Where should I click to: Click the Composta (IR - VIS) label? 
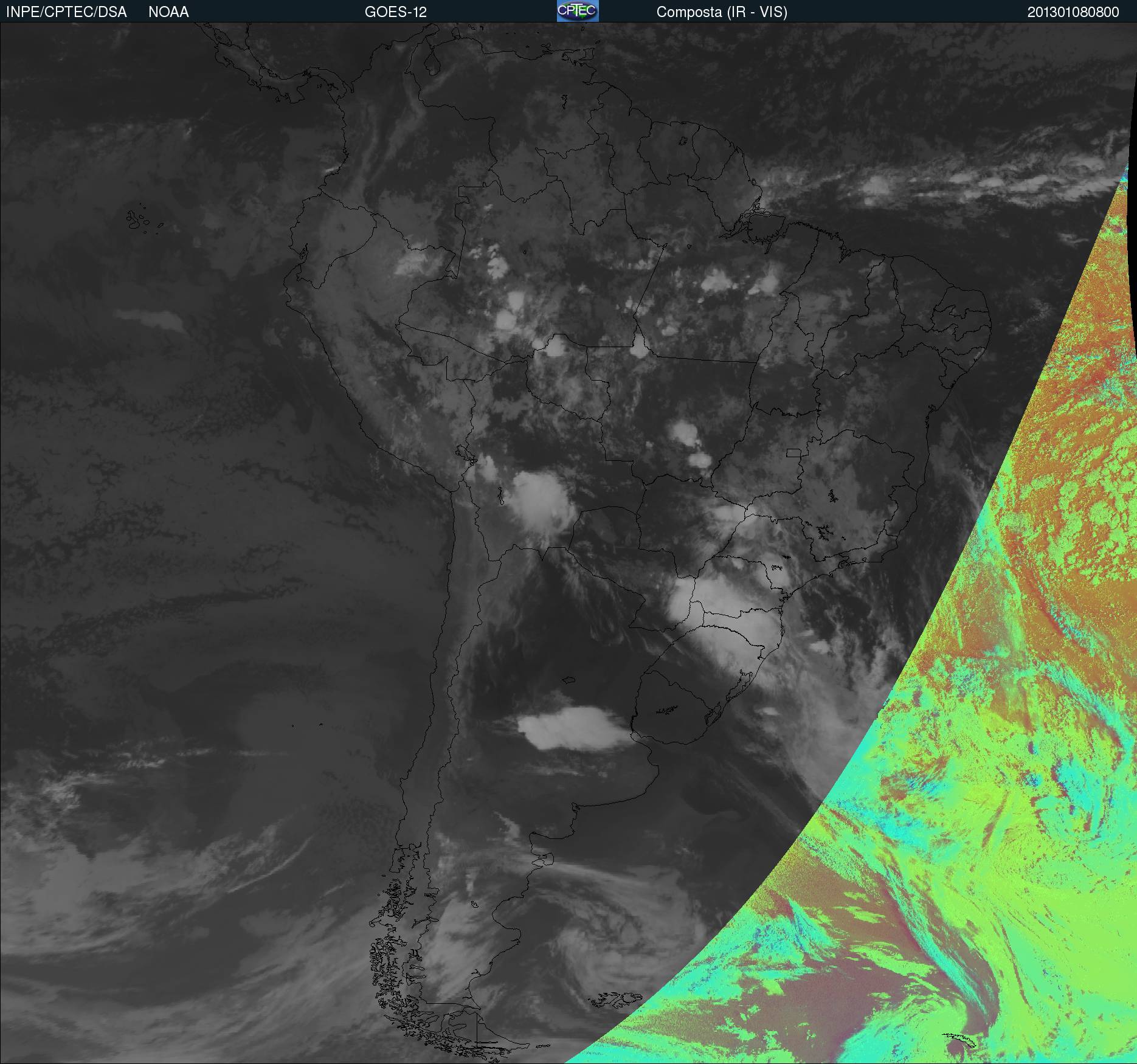click(x=722, y=12)
